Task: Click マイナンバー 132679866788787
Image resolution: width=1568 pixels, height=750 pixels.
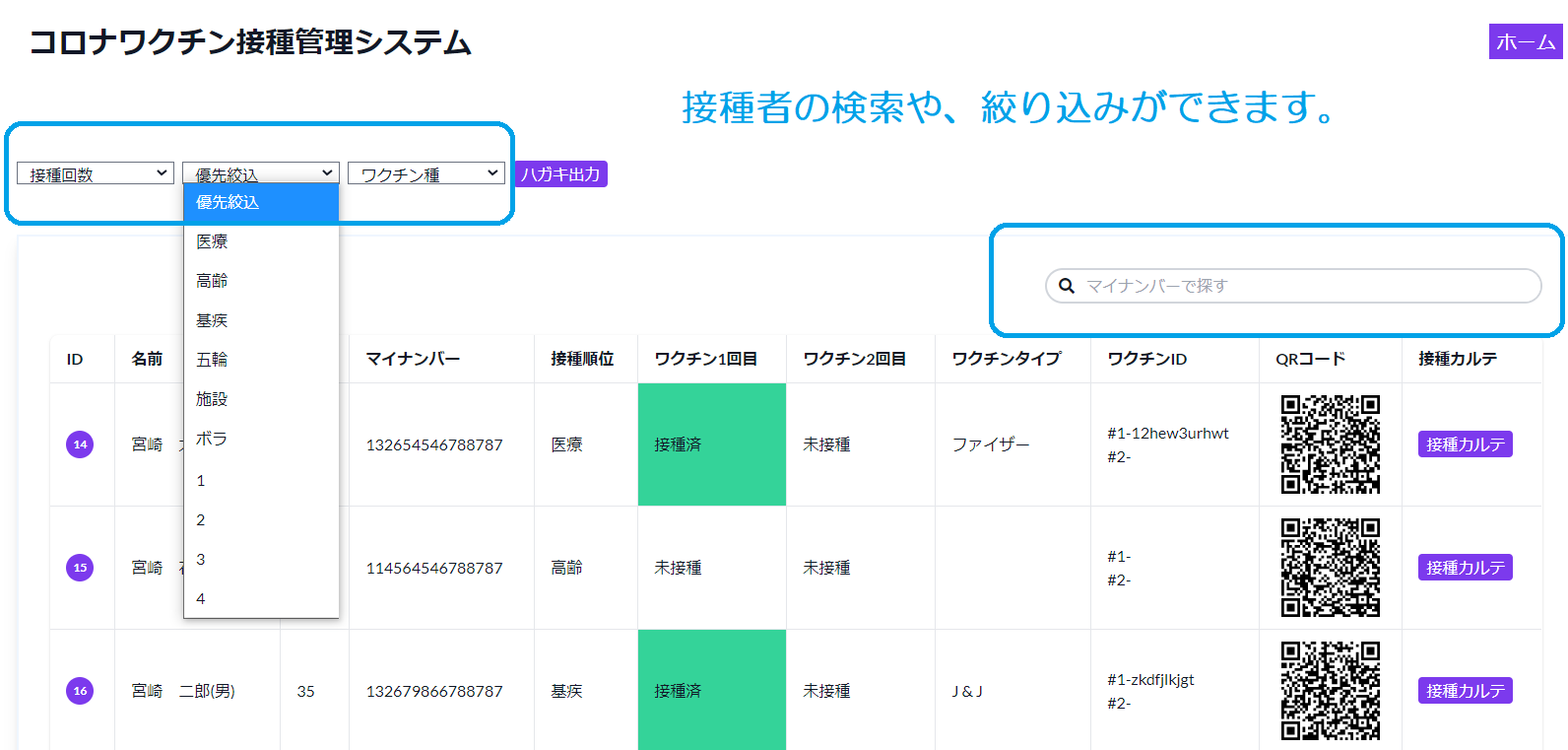Action: [434, 691]
